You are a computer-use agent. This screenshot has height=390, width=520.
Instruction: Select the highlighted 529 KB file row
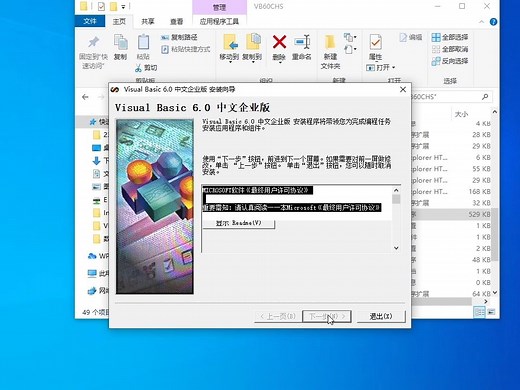click(452, 214)
